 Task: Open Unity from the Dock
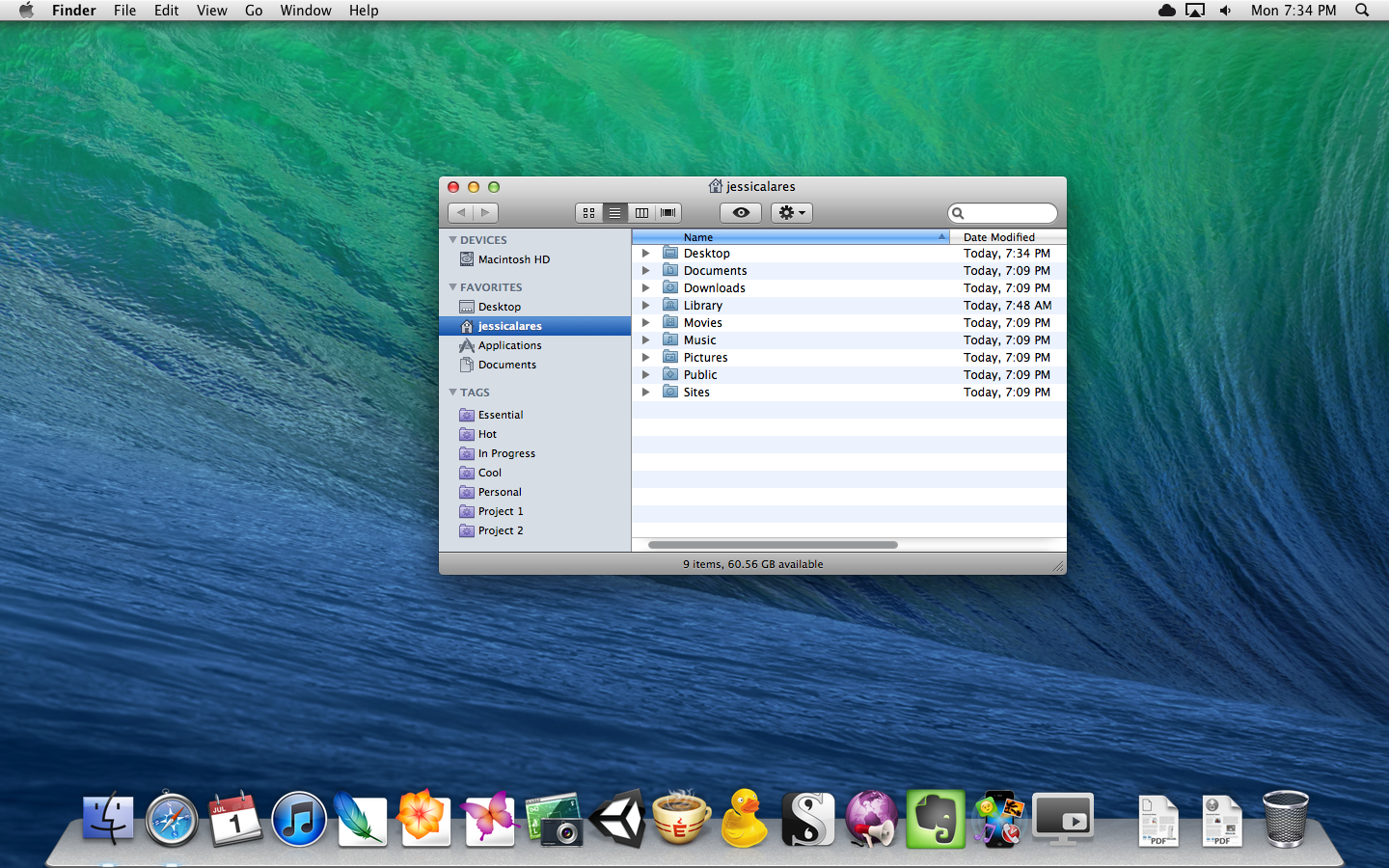617,820
